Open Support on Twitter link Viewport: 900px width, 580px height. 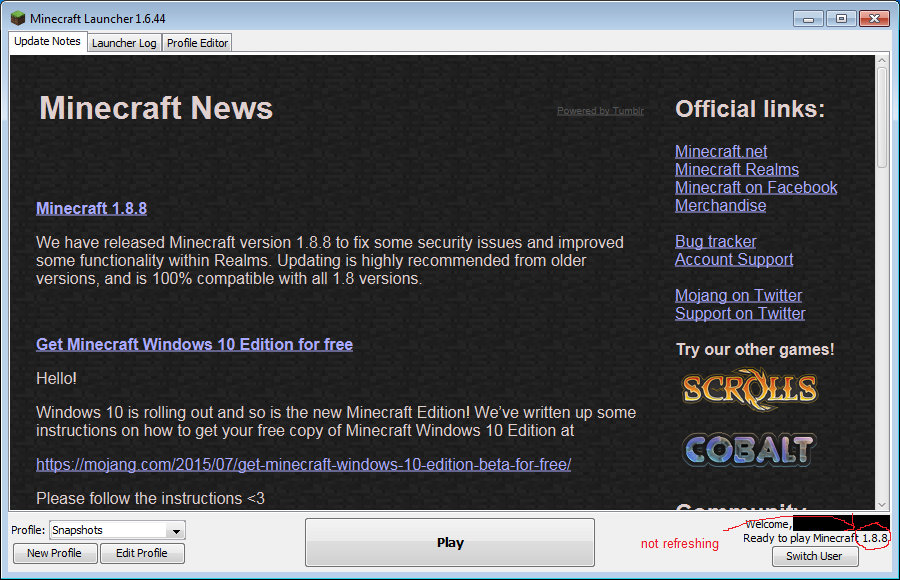[x=740, y=314]
